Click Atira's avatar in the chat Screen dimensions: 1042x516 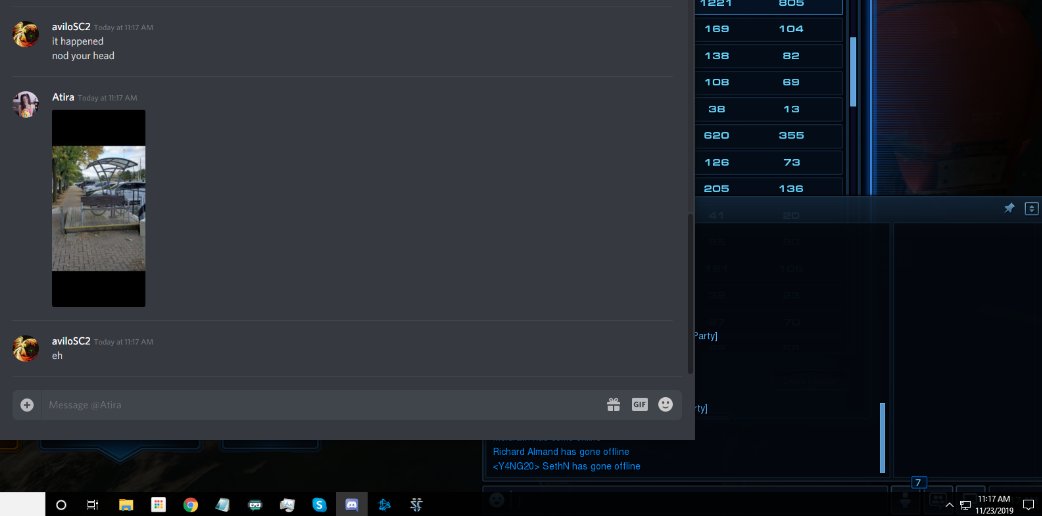click(x=25, y=104)
